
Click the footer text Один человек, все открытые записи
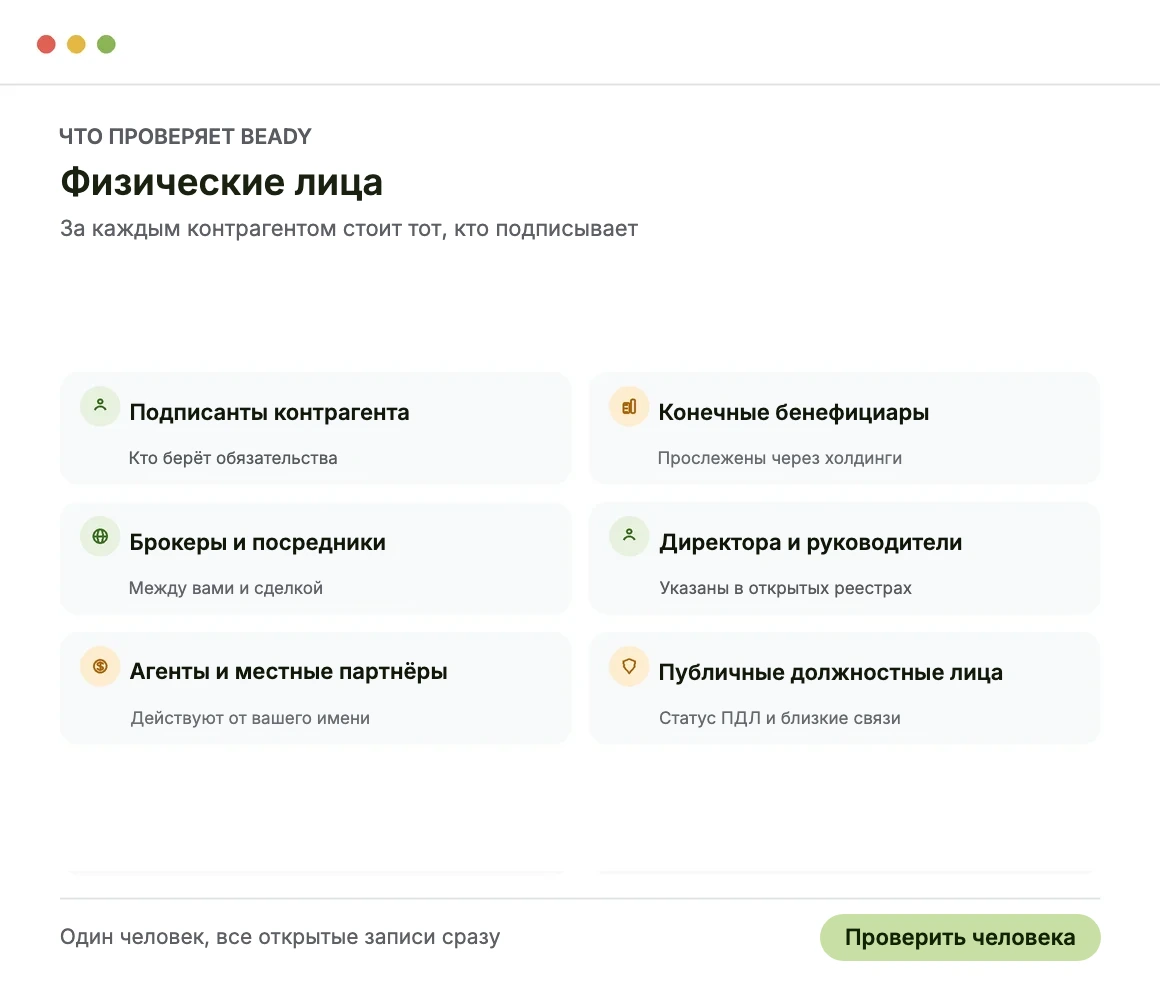(x=280, y=937)
